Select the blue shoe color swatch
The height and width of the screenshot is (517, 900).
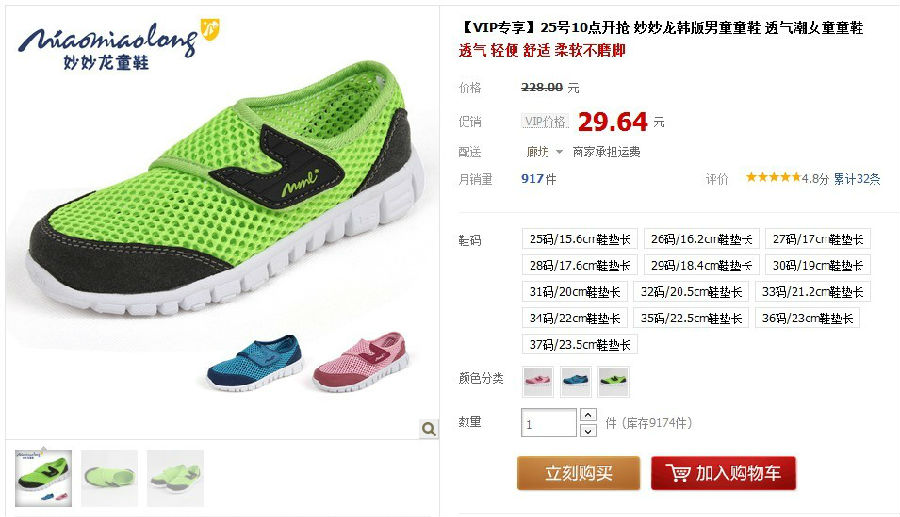coord(576,382)
